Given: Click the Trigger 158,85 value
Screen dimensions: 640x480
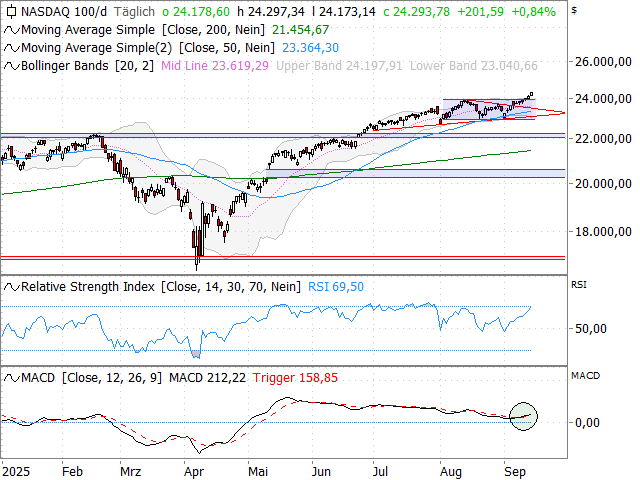Looking at the screenshot, I should tap(295, 378).
